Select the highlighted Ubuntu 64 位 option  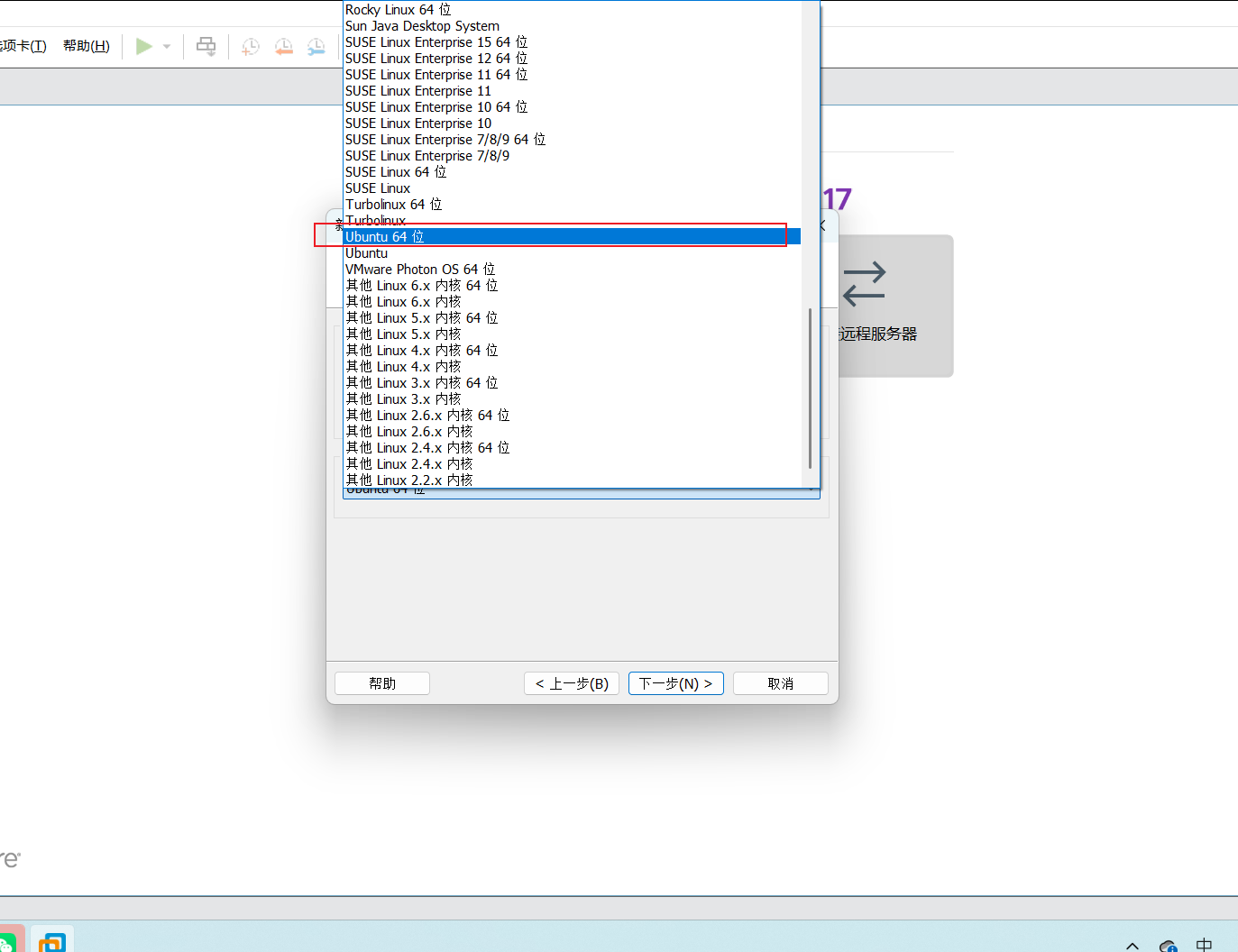(572, 237)
